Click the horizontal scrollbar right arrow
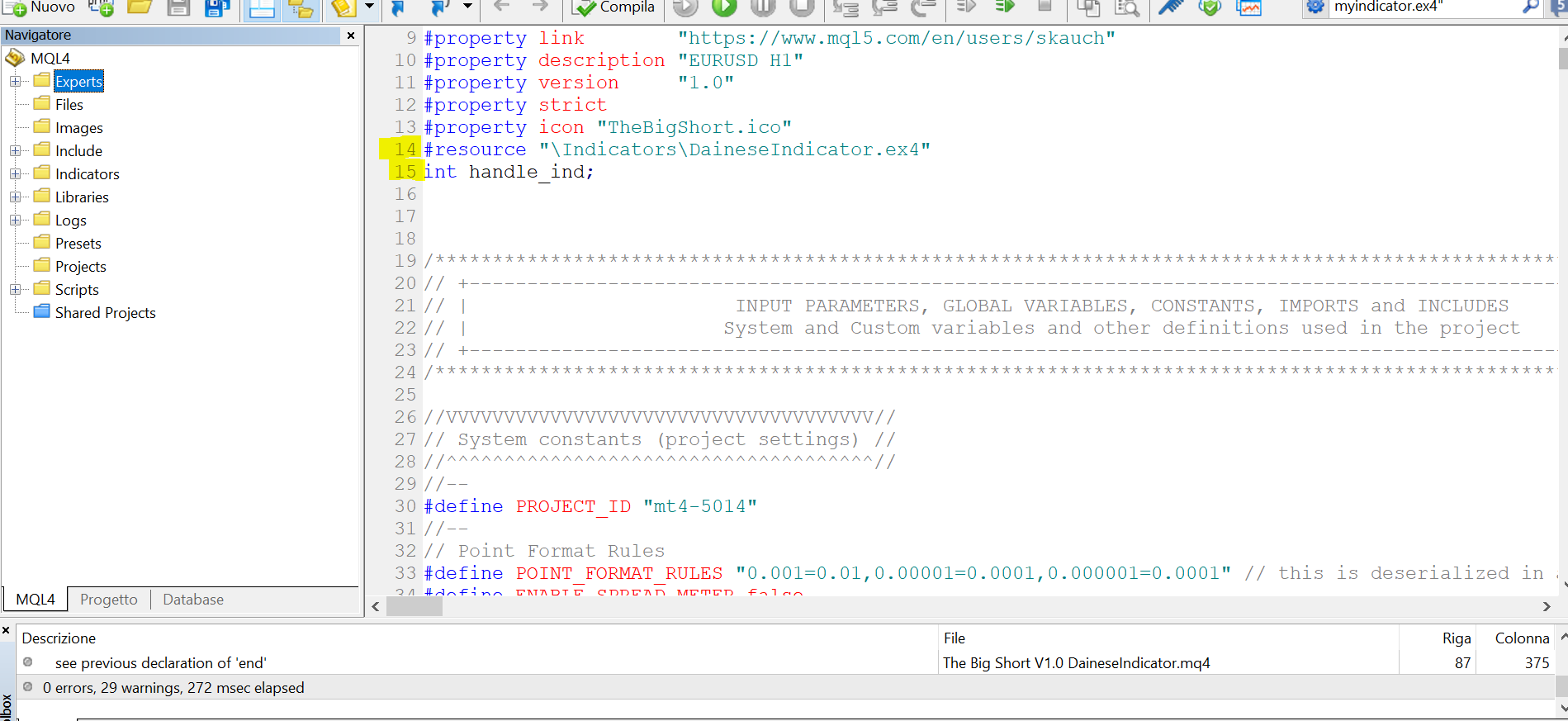Image resolution: width=1568 pixels, height=721 pixels. tap(1547, 606)
